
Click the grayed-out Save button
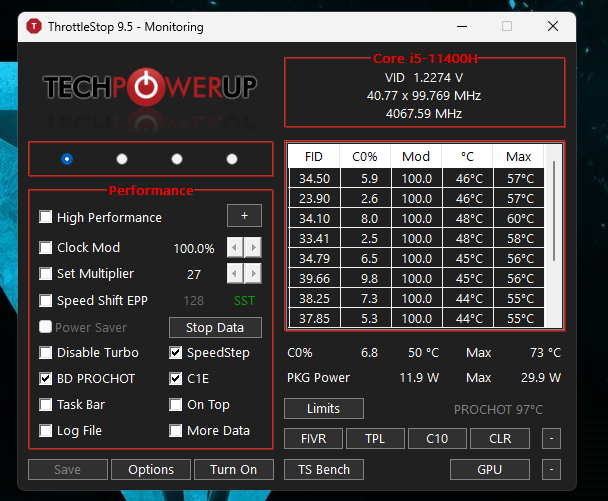pyautogui.click(x=68, y=470)
